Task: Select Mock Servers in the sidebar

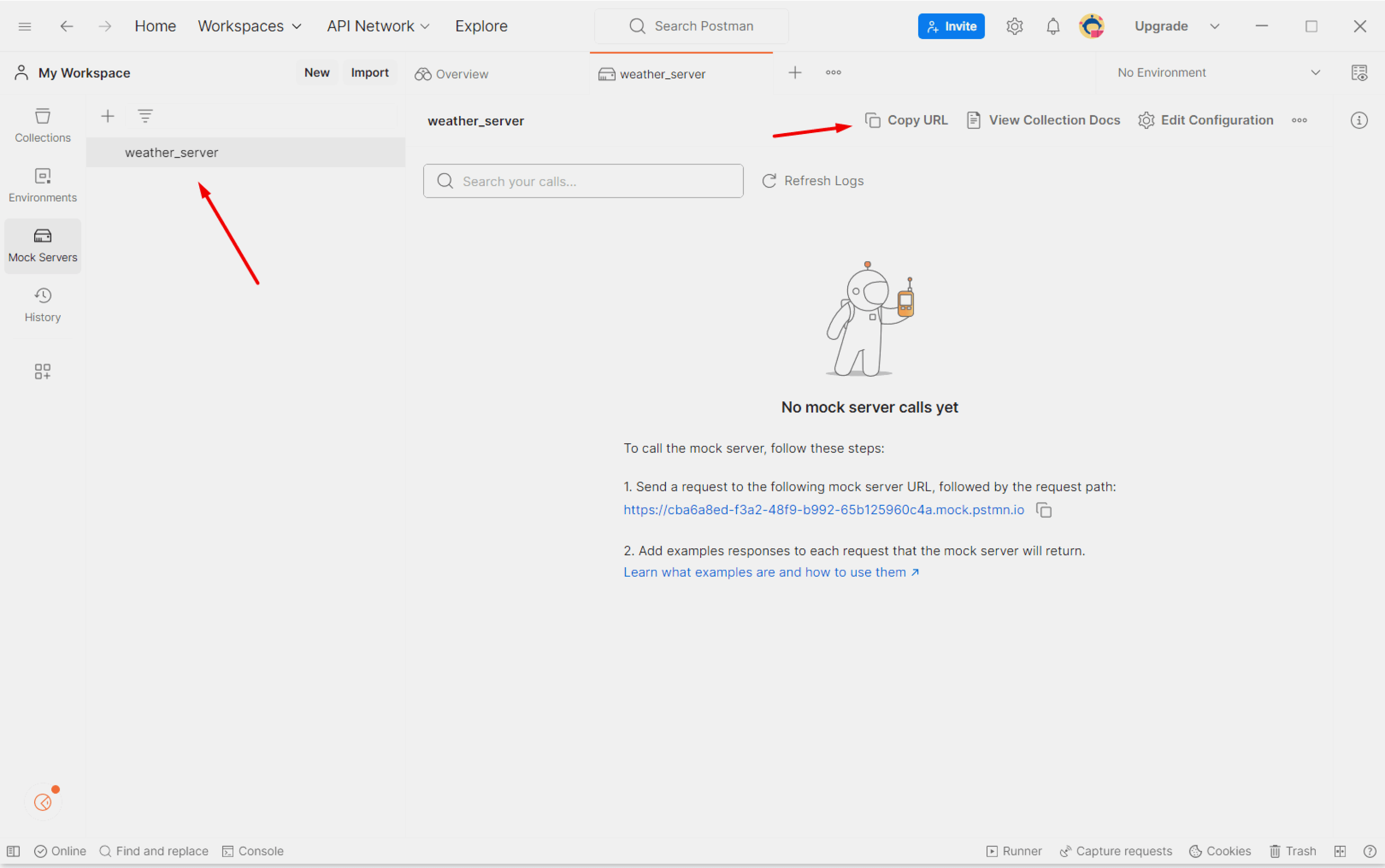Action: [42, 246]
